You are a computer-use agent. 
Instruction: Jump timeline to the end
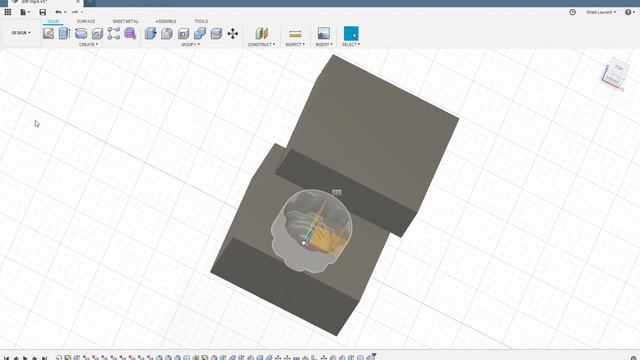(x=44, y=358)
